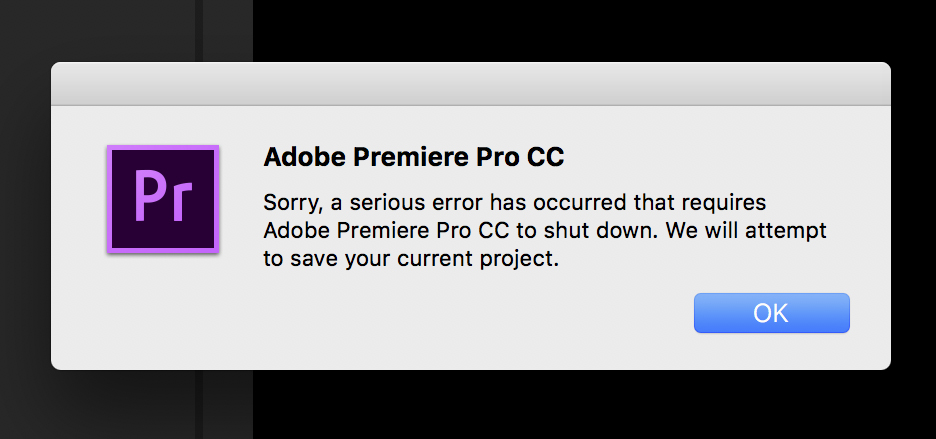Click the gray title bar of the error dialog
Screen dimensions: 936x439
coord(470,84)
